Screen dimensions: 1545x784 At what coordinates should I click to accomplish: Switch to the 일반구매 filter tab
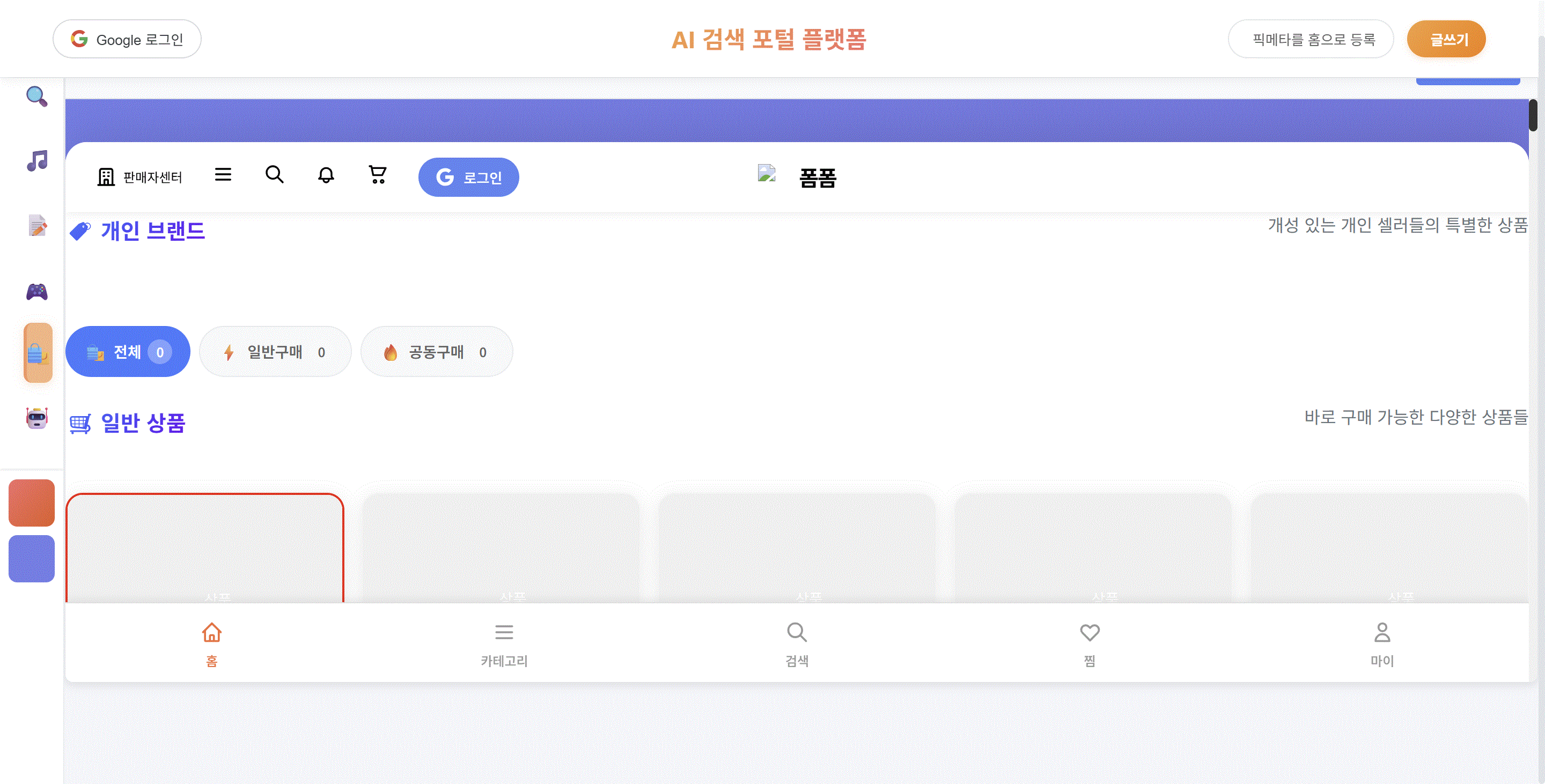point(275,352)
